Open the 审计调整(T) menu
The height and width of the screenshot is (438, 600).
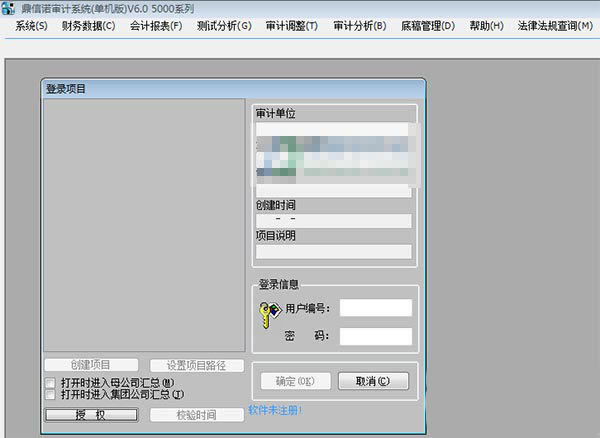point(292,25)
